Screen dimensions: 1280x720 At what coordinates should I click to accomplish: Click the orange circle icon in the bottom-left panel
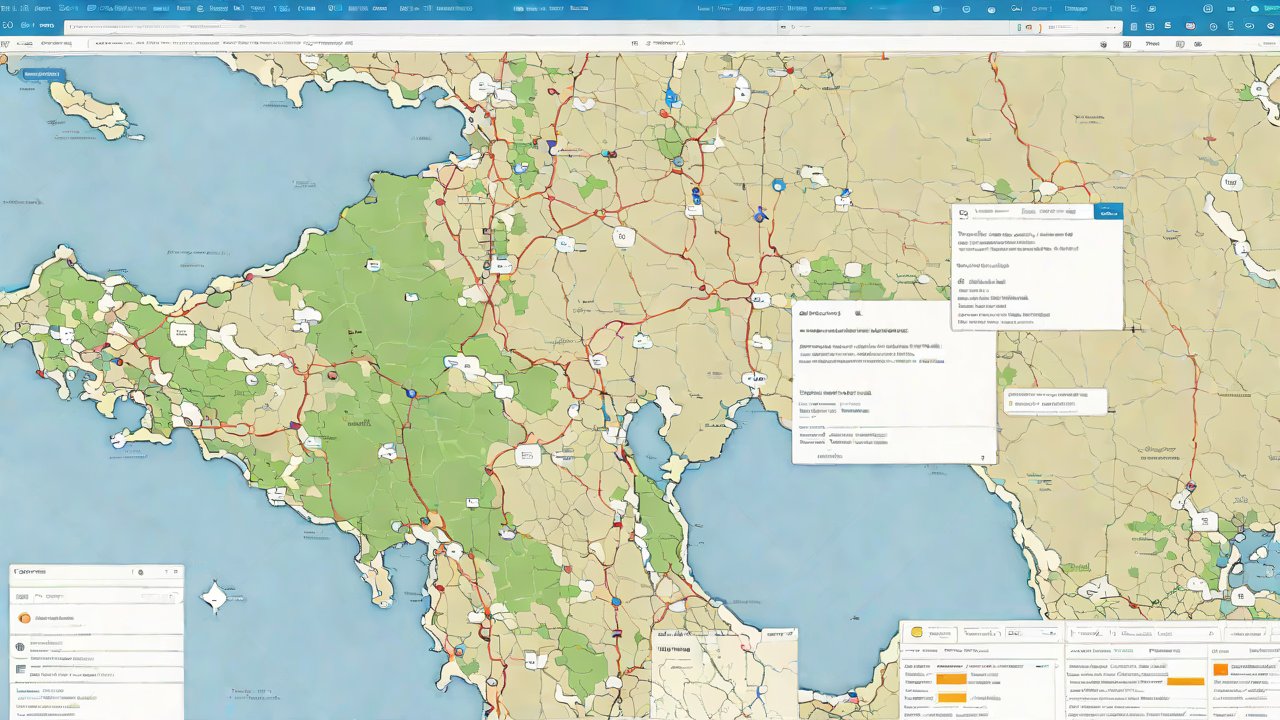tap(25, 618)
